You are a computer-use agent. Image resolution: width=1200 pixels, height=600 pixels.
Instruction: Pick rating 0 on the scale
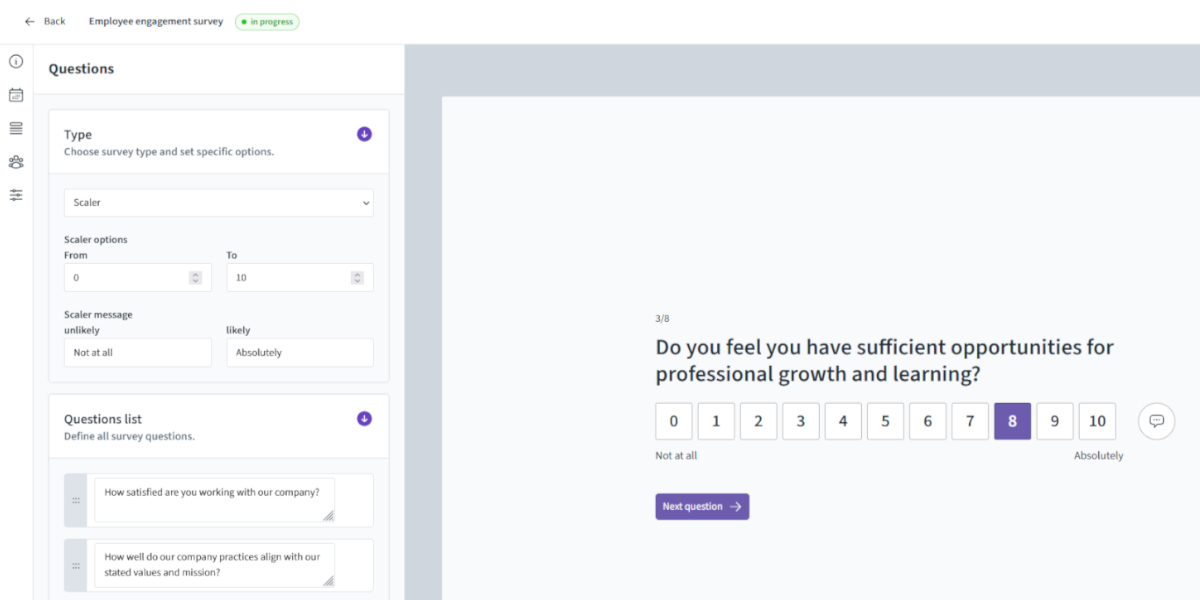(674, 421)
